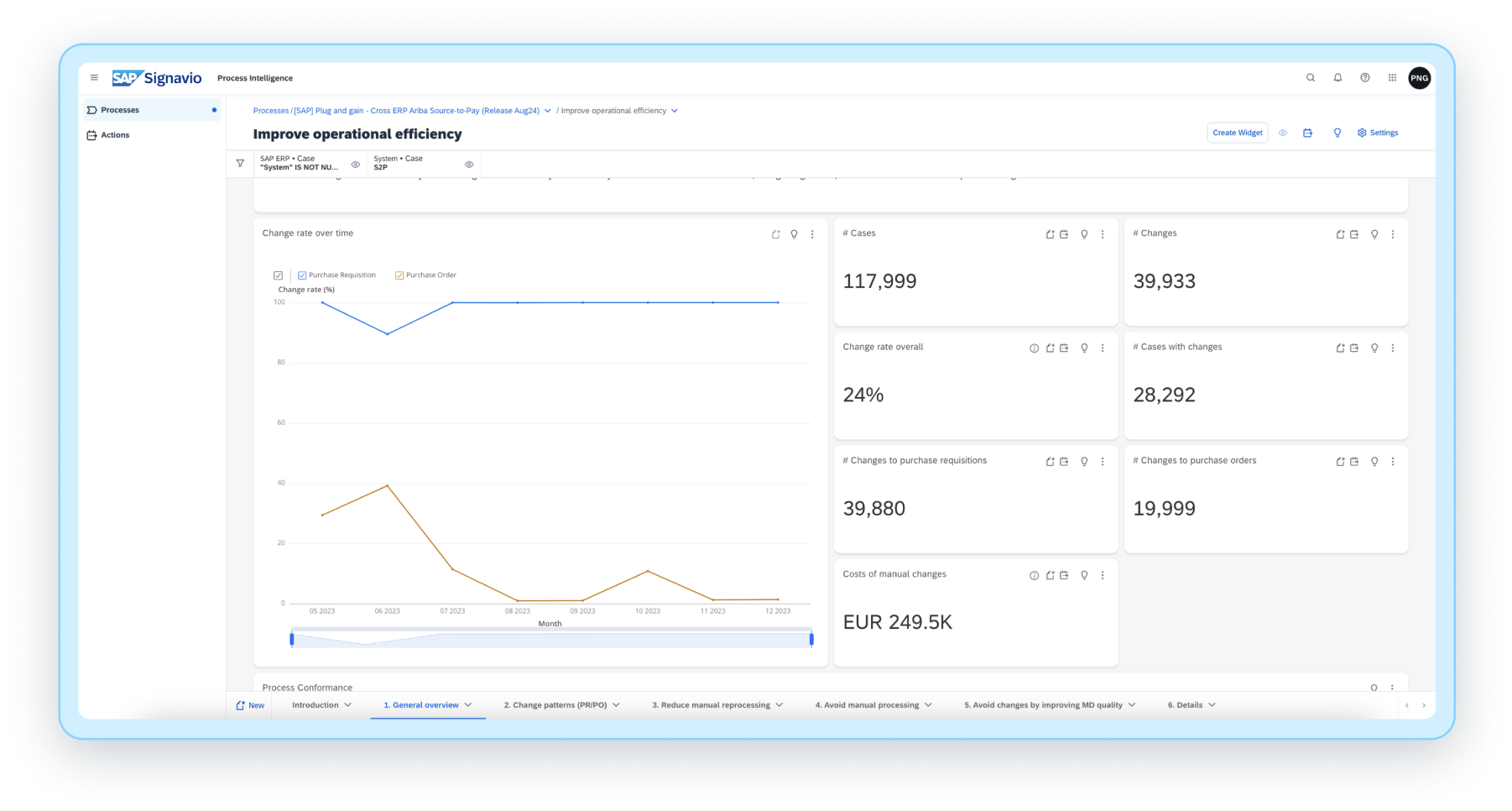Expand the Introduction tab dropdown arrow
This screenshot has width=1512, height=811.
(348, 705)
